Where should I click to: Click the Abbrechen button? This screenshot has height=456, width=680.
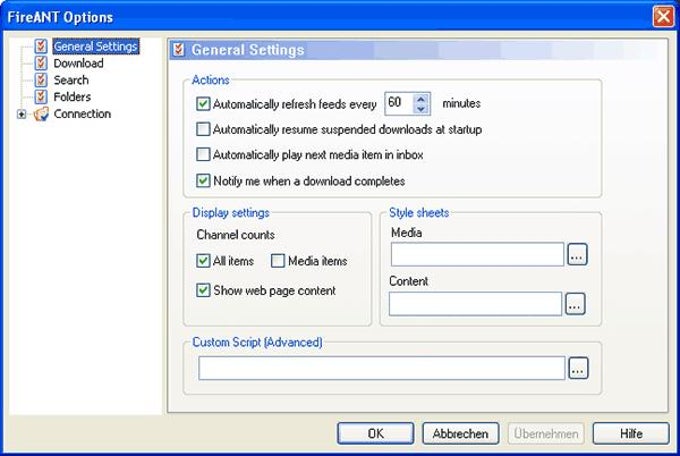pos(461,433)
